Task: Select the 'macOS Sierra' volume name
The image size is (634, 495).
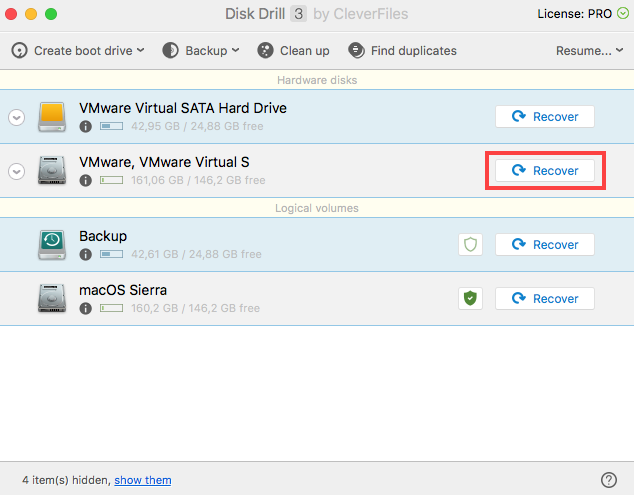Action: coord(123,290)
